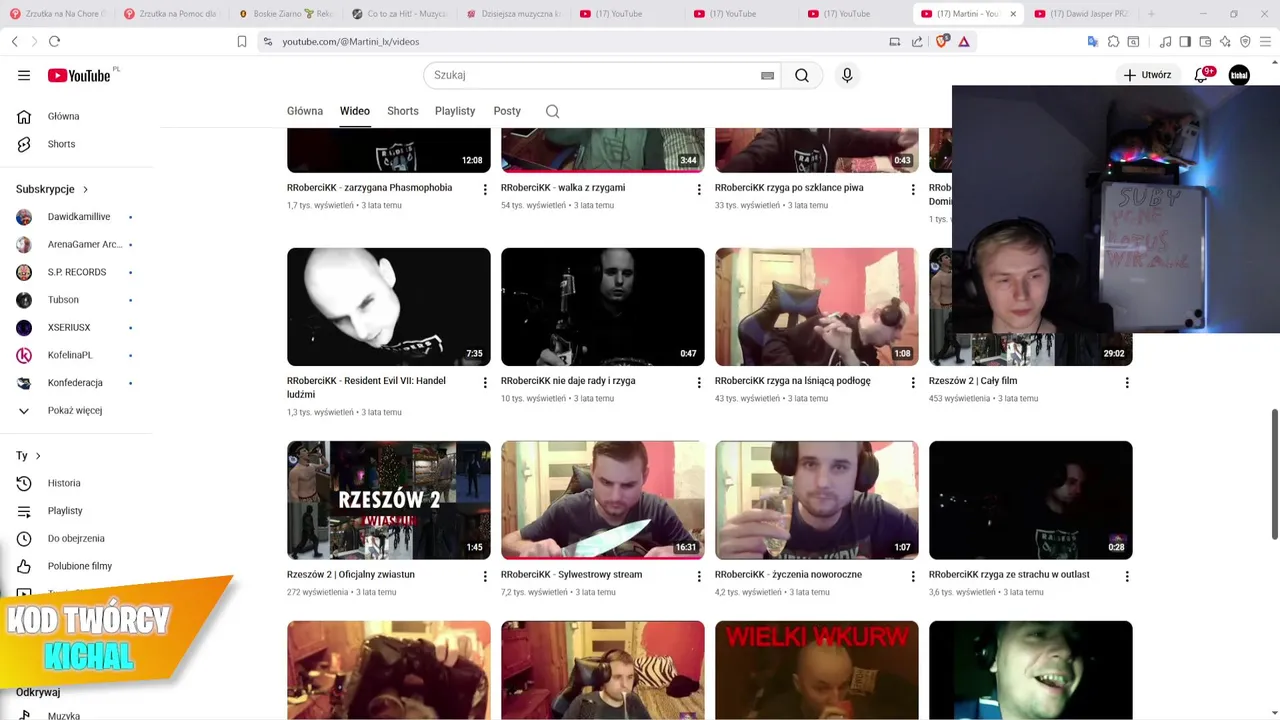Viewport: 1280px width, 720px height.
Task: Open the browser main hamburger menu
Action: [1266, 41]
